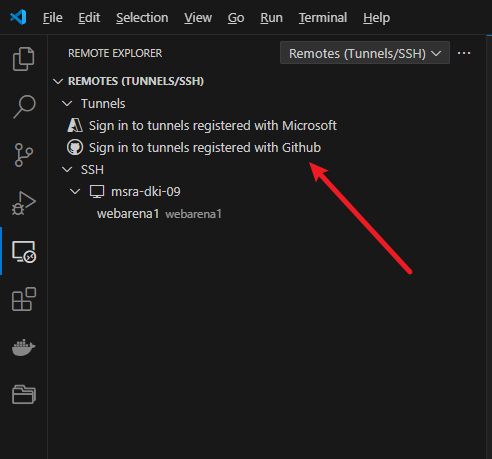Open the Explorer view in activity bar
The height and width of the screenshot is (459, 492).
(x=23, y=59)
